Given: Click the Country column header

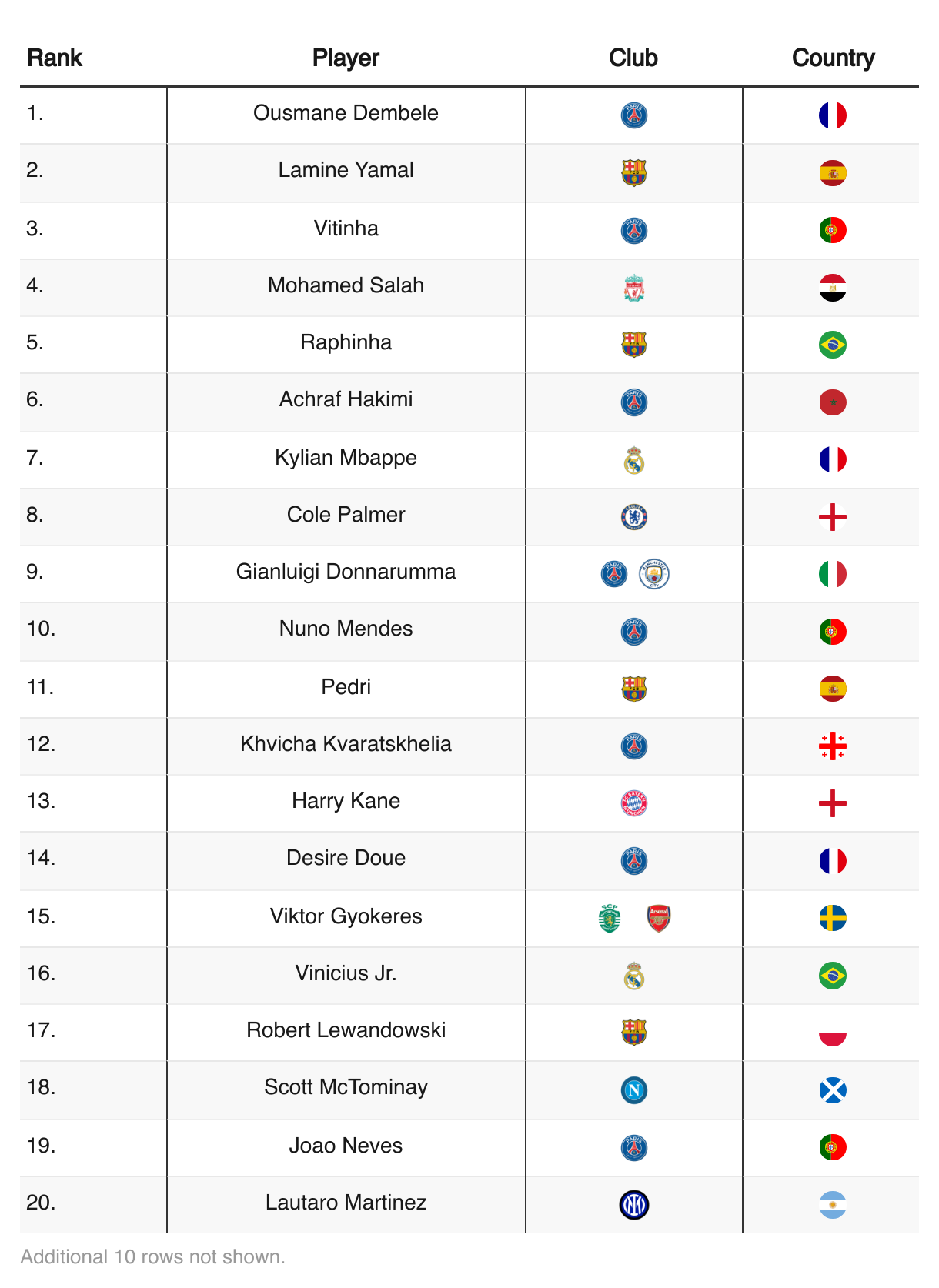Looking at the screenshot, I should [x=833, y=58].
